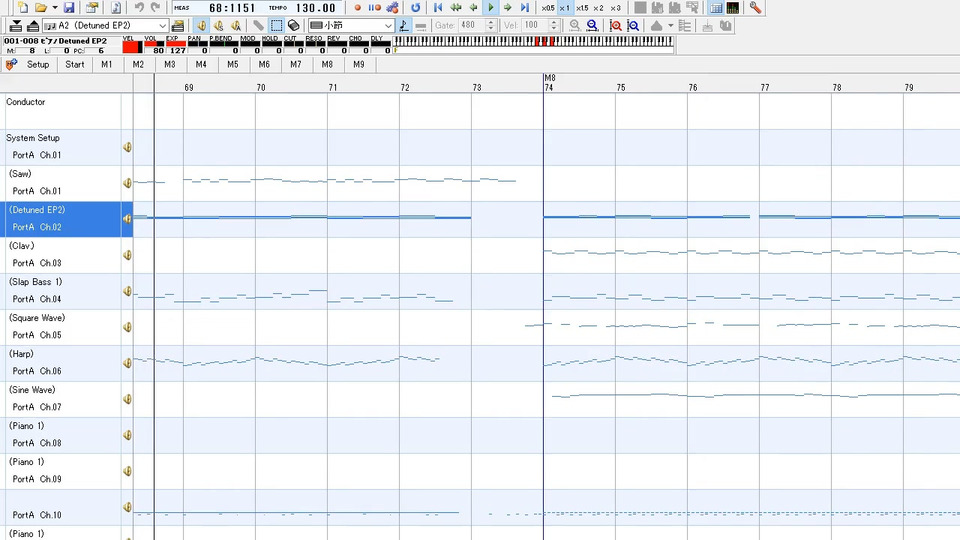Zoom out horizontally with blue magnifier

coord(592,26)
